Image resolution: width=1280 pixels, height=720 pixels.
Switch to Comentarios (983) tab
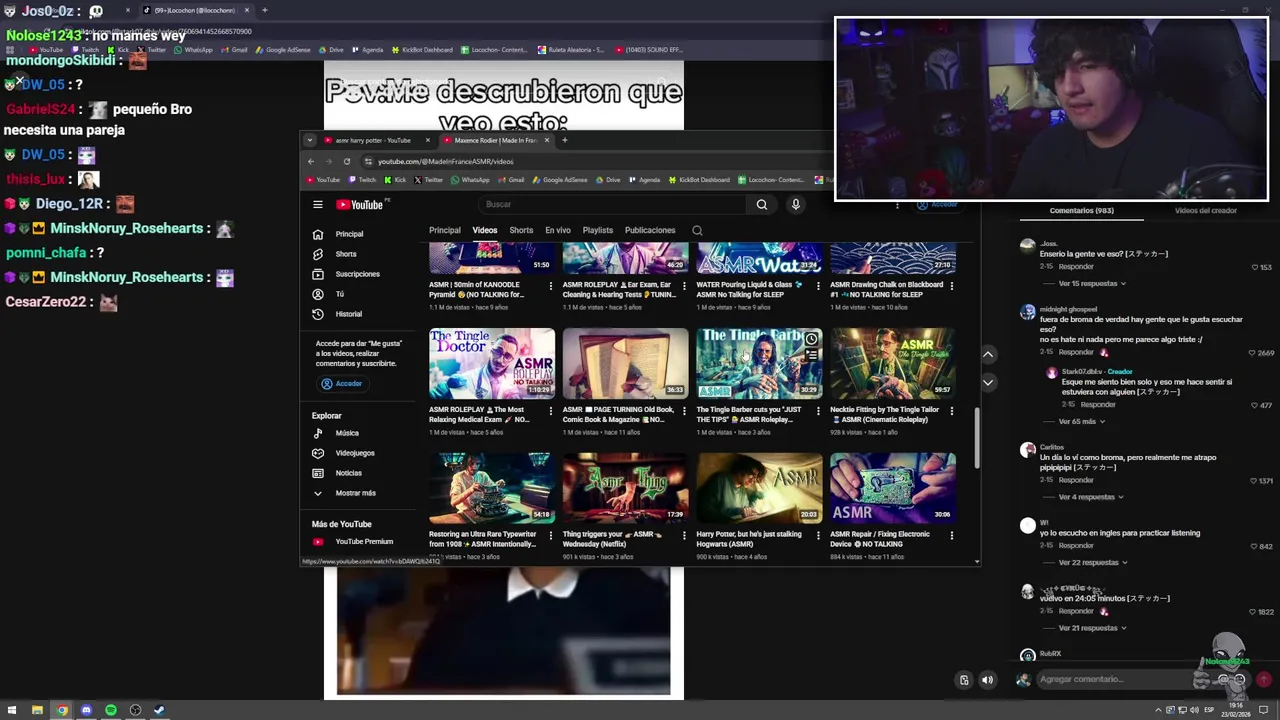click(1081, 211)
